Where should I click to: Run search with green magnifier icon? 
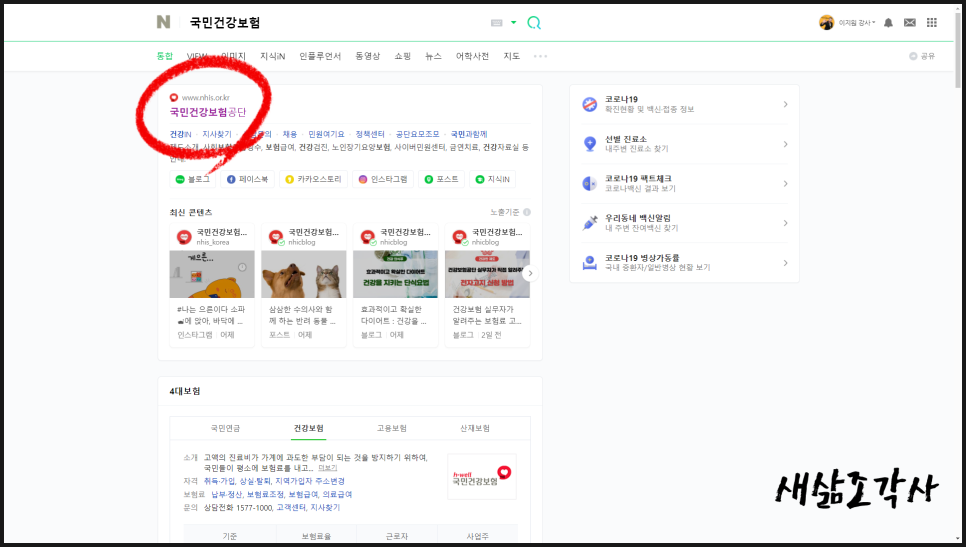(534, 23)
